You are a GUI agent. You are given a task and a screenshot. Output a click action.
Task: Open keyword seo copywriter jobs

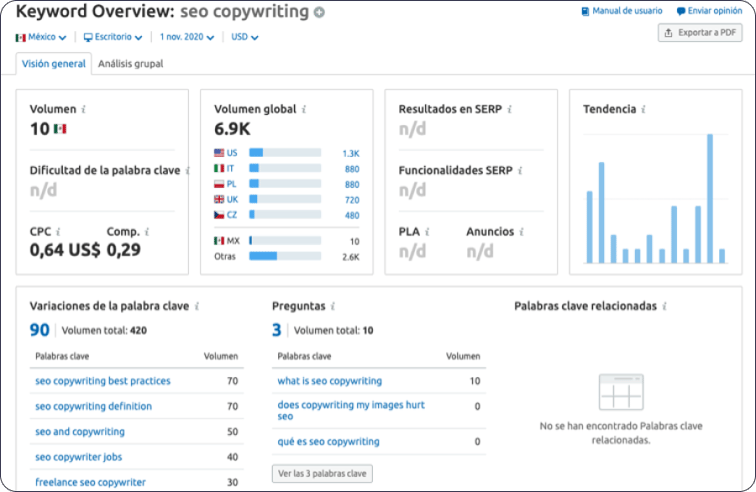79,457
